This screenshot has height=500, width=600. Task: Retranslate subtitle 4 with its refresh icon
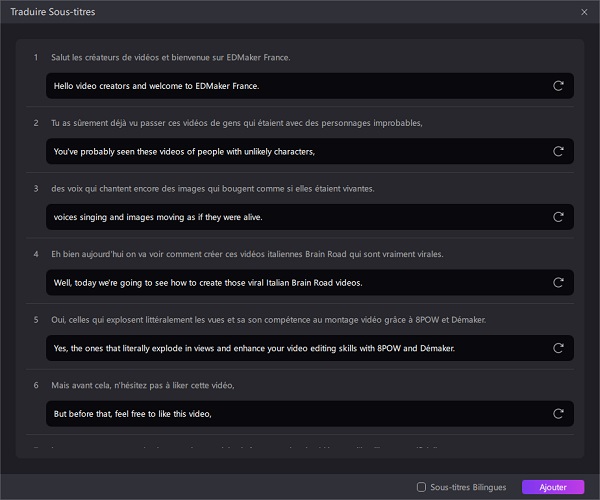(x=558, y=283)
